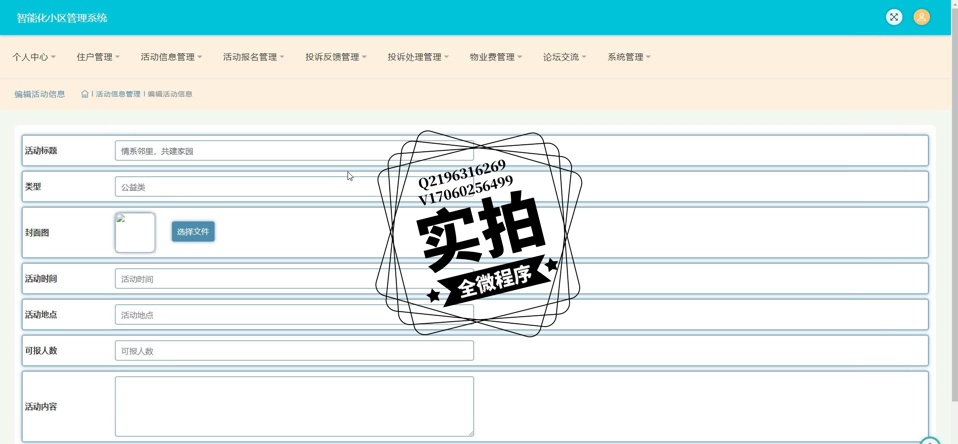This screenshot has width=958, height=444.
Task: Focus the 活动时间 input field
Action: 294,278
